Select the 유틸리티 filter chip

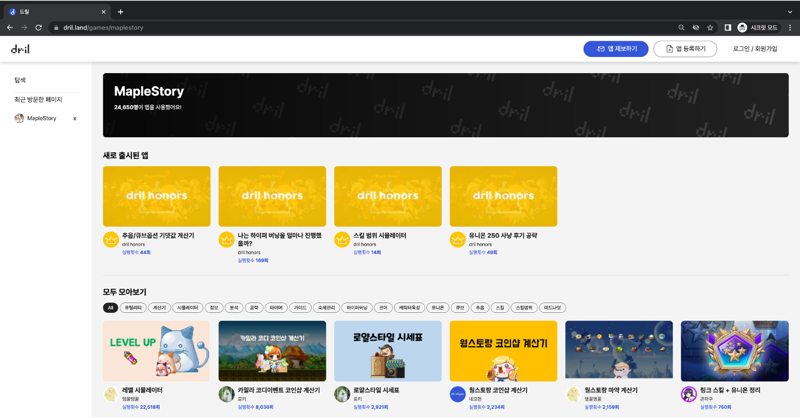[133, 308]
